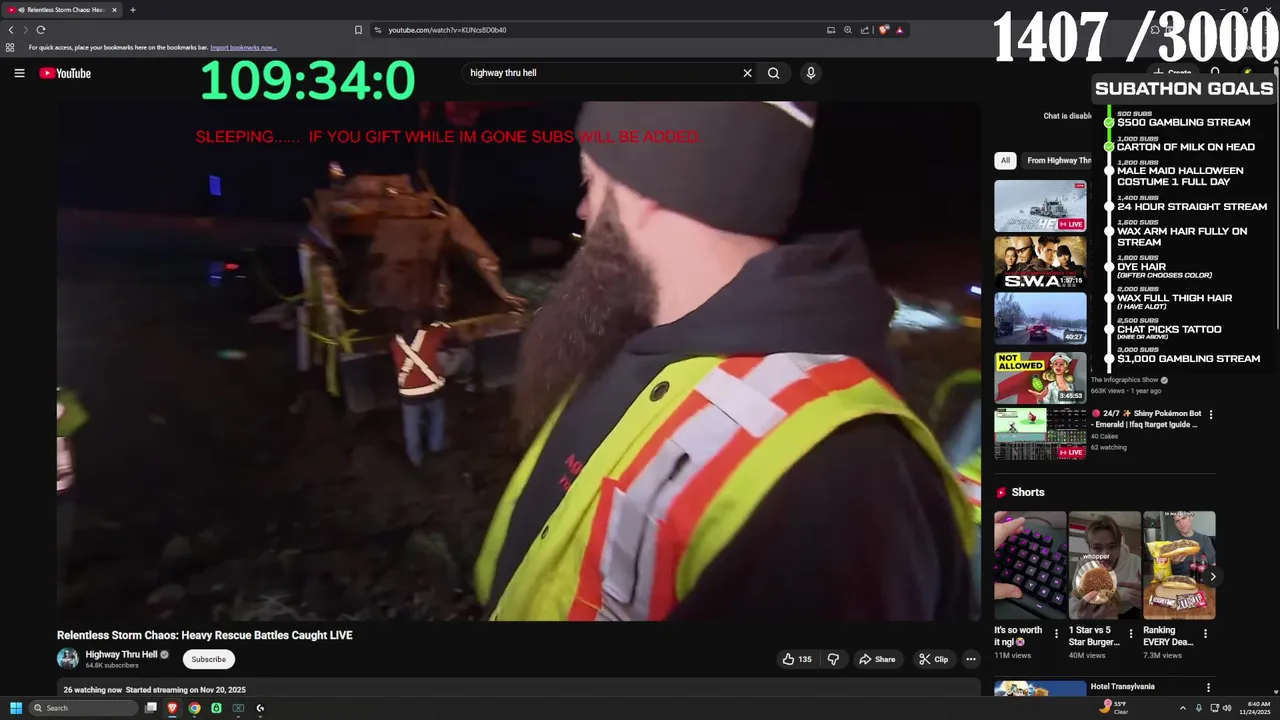The image size is (1280, 720).
Task: Open the S.W.A.T. video thumbnail
Action: 1040,262
